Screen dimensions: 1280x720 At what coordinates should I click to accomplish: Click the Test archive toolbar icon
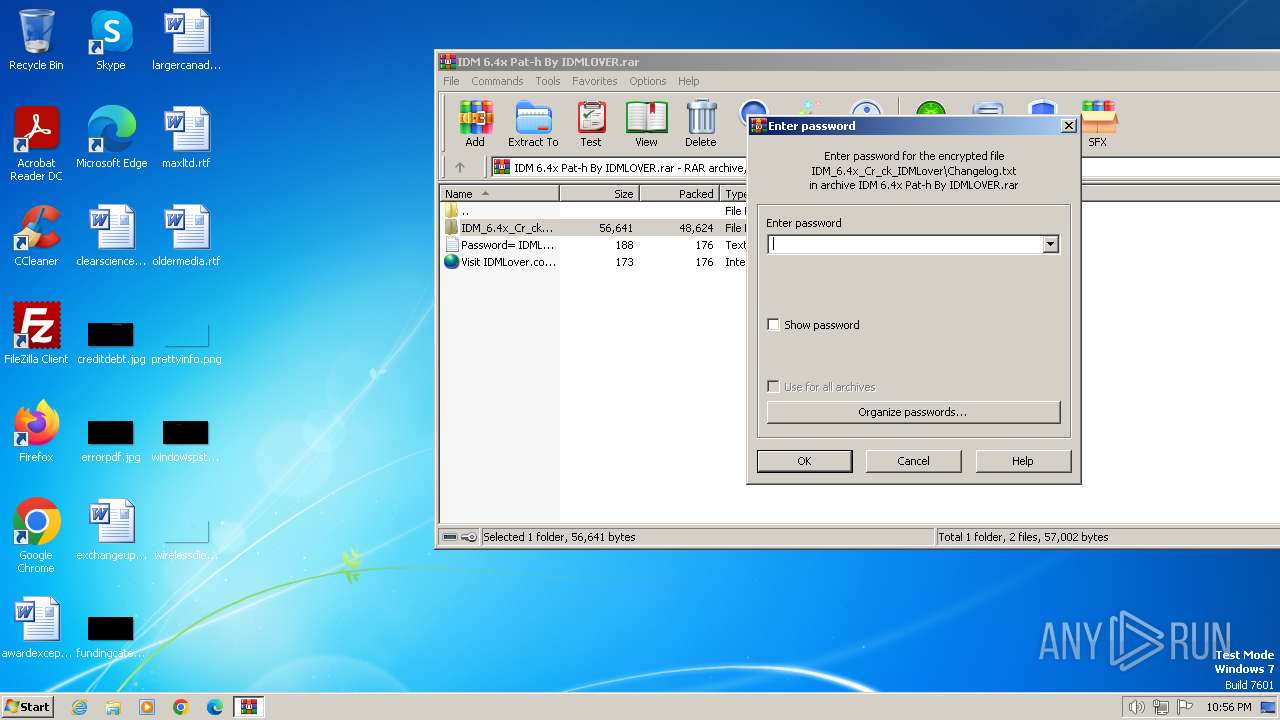(x=591, y=124)
